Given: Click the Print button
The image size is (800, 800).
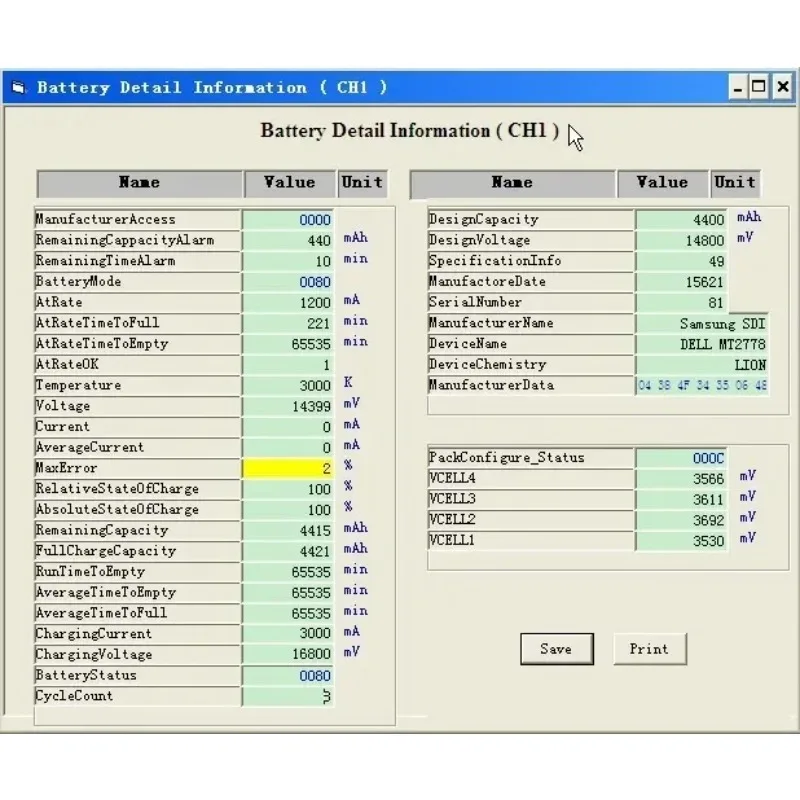Looking at the screenshot, I should pos(650,648).
